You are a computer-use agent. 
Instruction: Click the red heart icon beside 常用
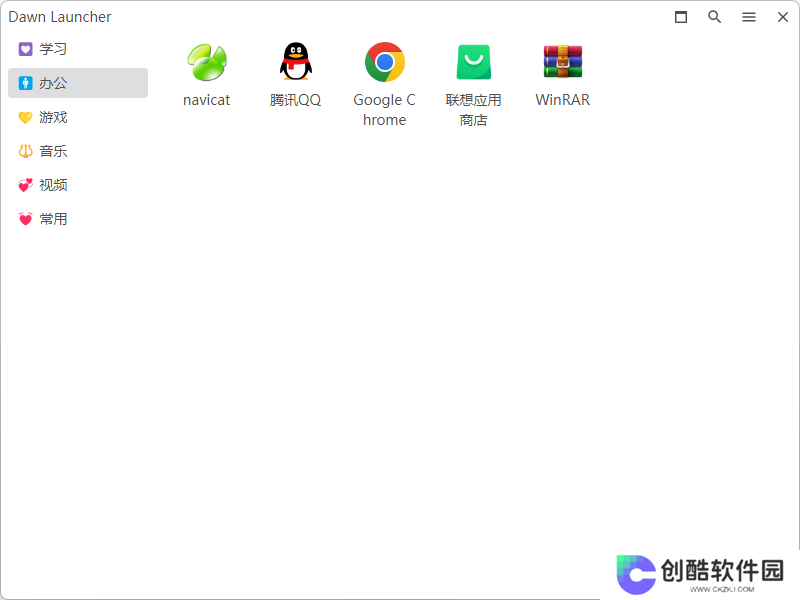pyautogui.click(x=26, y=219)
